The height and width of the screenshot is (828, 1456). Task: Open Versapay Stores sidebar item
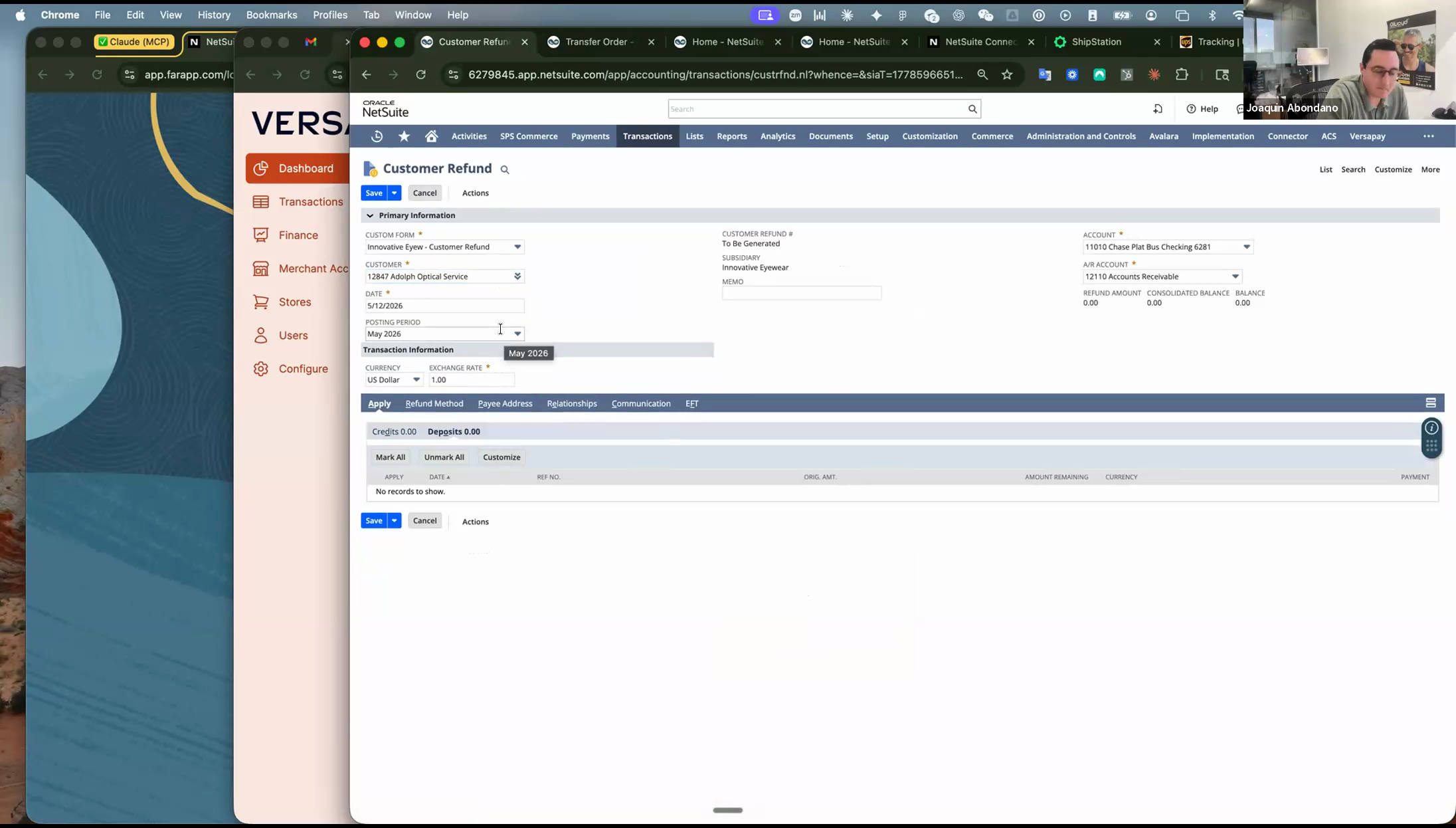click(282, 302)
